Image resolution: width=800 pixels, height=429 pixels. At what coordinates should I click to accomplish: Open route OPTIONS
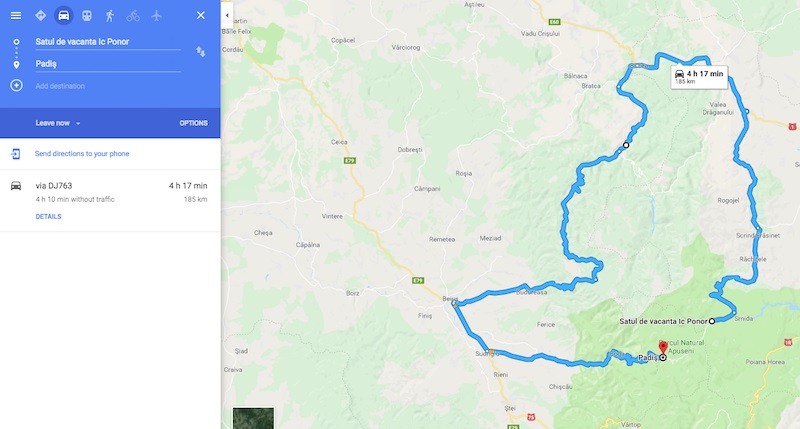pos(193,123)
